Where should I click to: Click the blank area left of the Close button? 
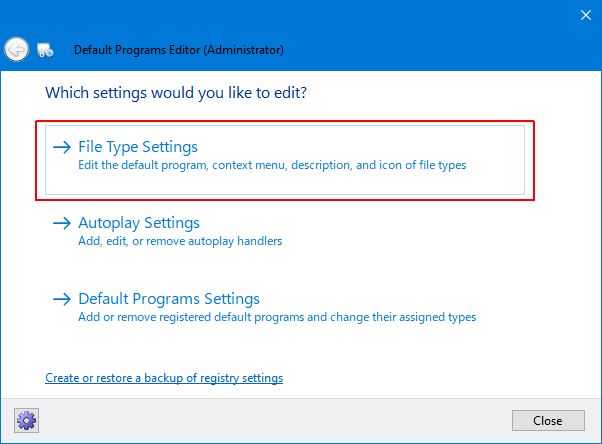300,419
